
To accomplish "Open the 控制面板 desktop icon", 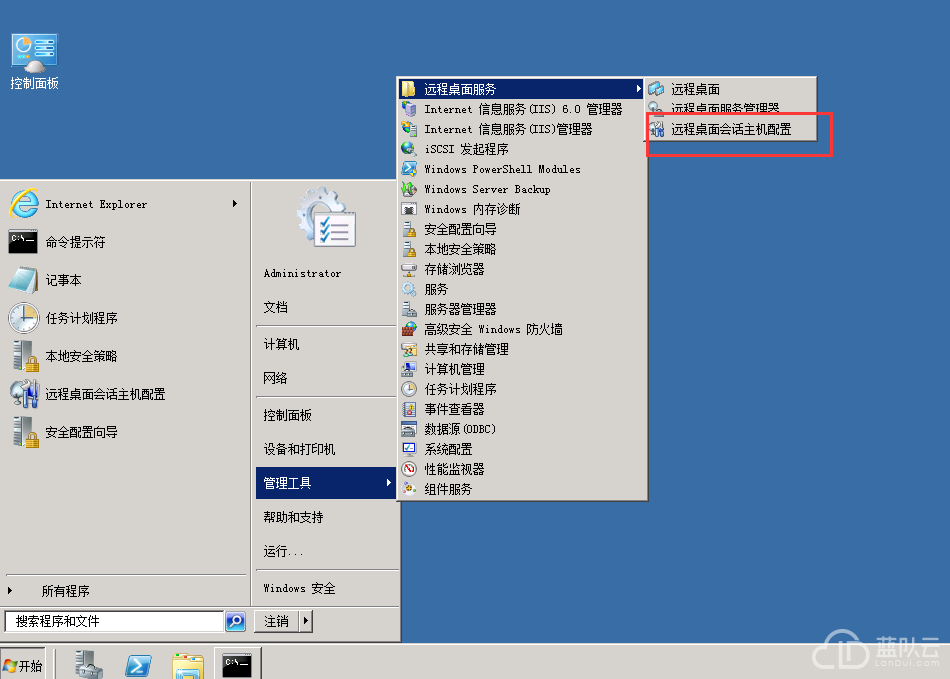I will point(35,61).
